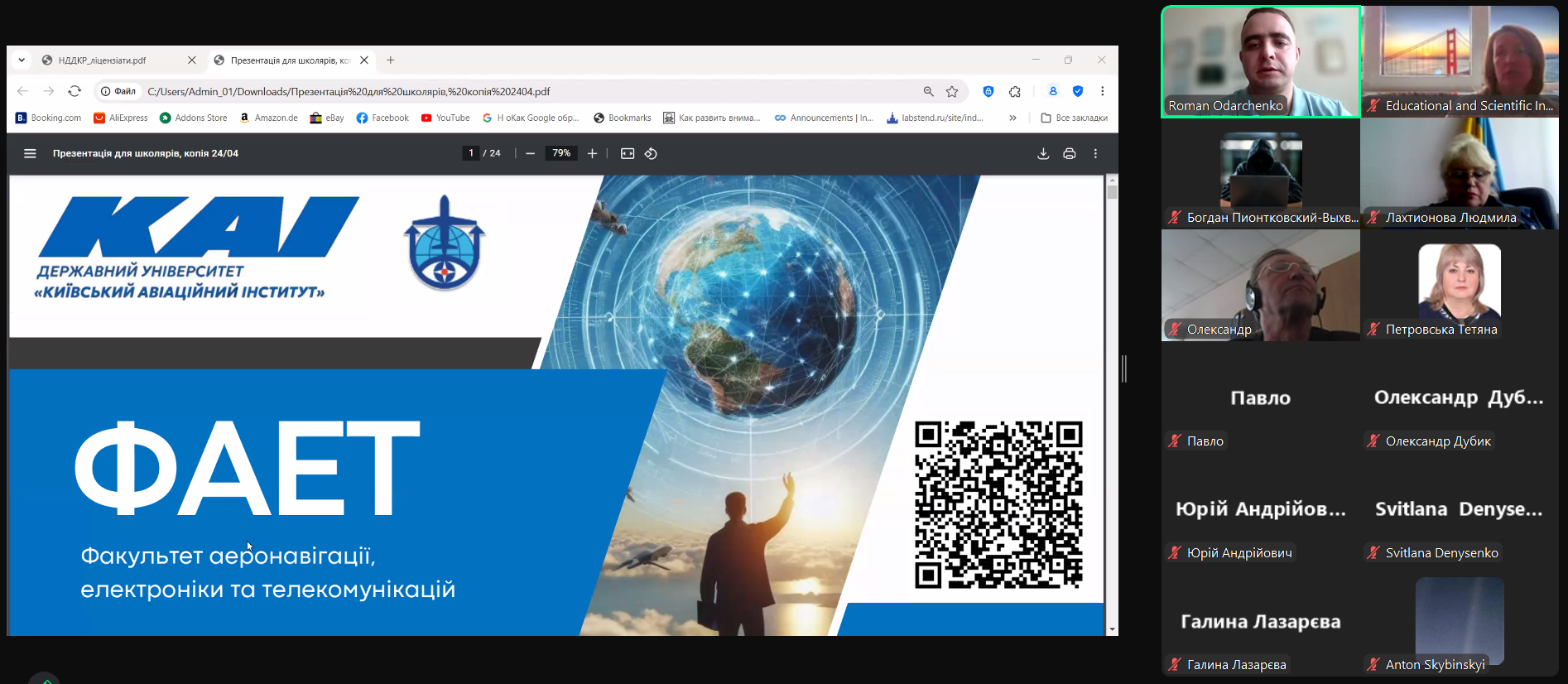
Task: Bookmark this page with star icon
Action: point(952,91)
